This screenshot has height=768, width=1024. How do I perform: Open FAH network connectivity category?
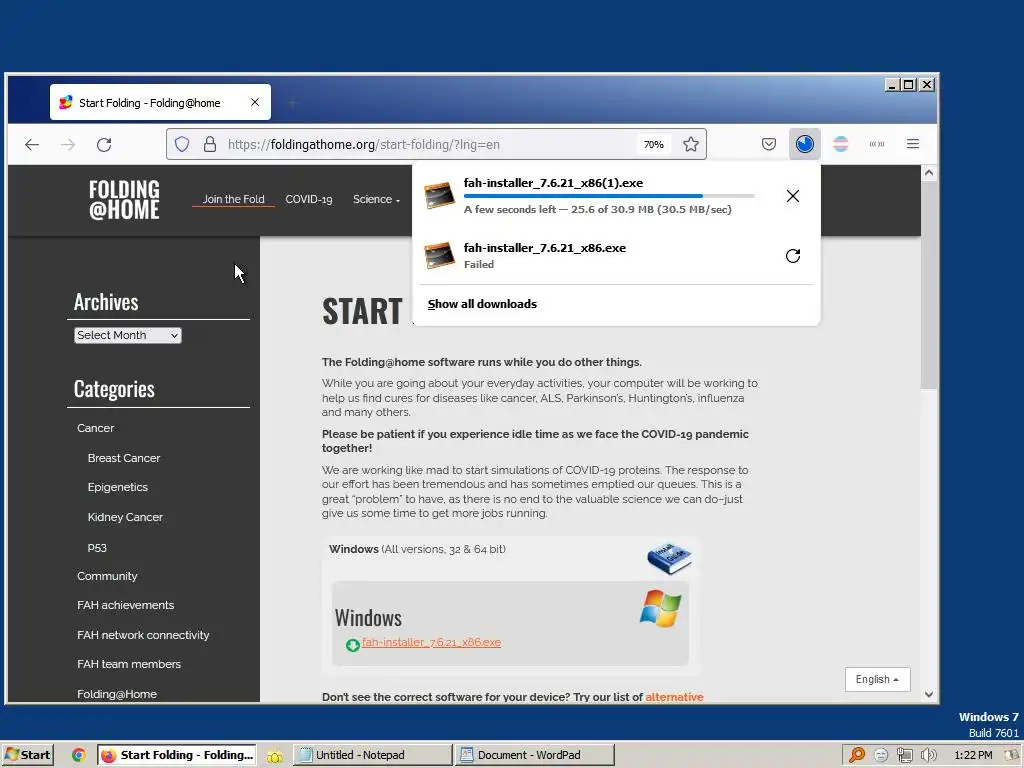tap(143, 635)
